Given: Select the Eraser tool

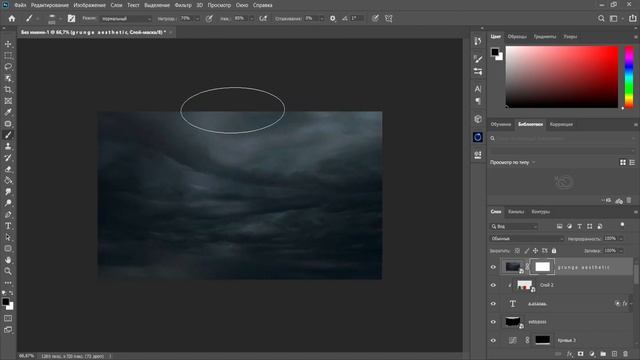Looking at the screenshot, I should [x=8, y=169].
